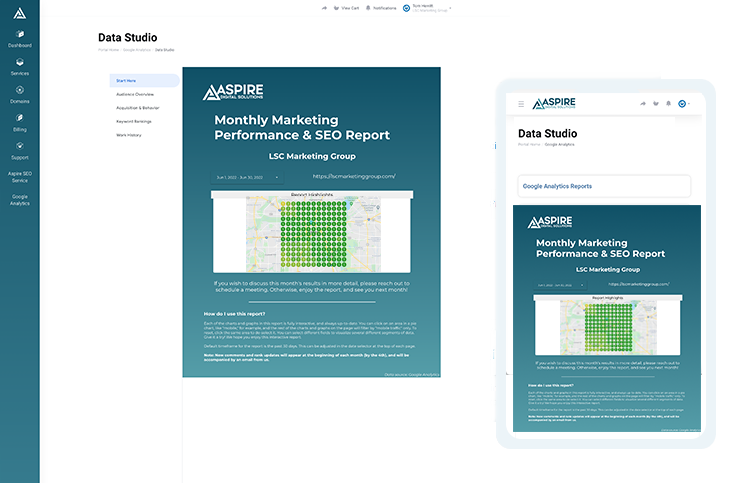The image size is (731, 483).
Task: Open hamburger menu in tablet view
Action: point(521,104)
